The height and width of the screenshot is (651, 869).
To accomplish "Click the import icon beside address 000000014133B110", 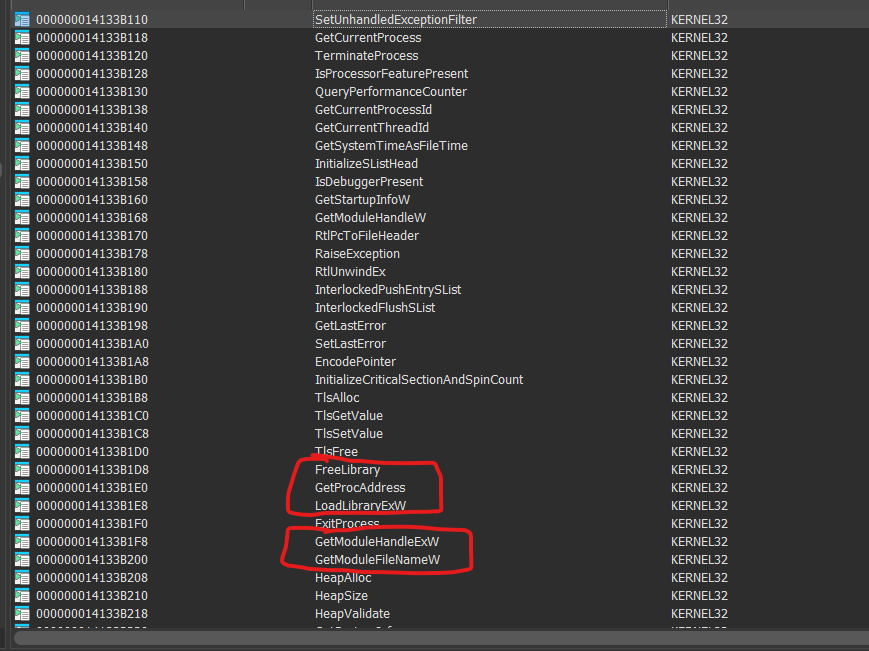I will (x=22, y=19).
